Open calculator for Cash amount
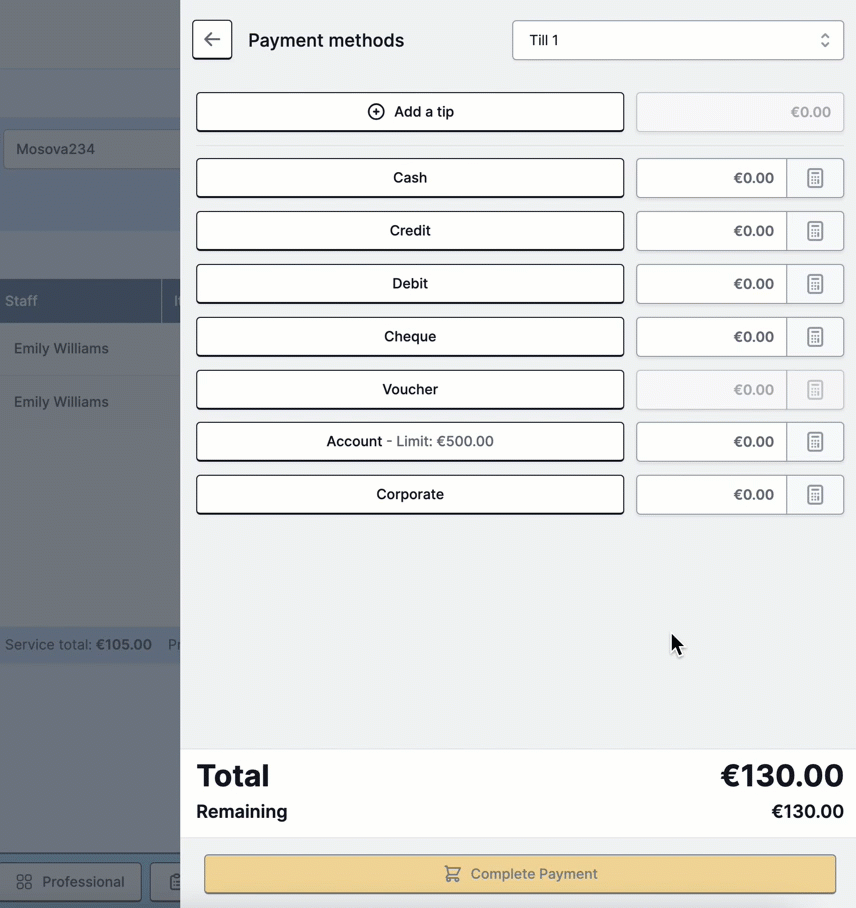The width and height of the screenshot is (856, 908). click(x=815, y=178)
